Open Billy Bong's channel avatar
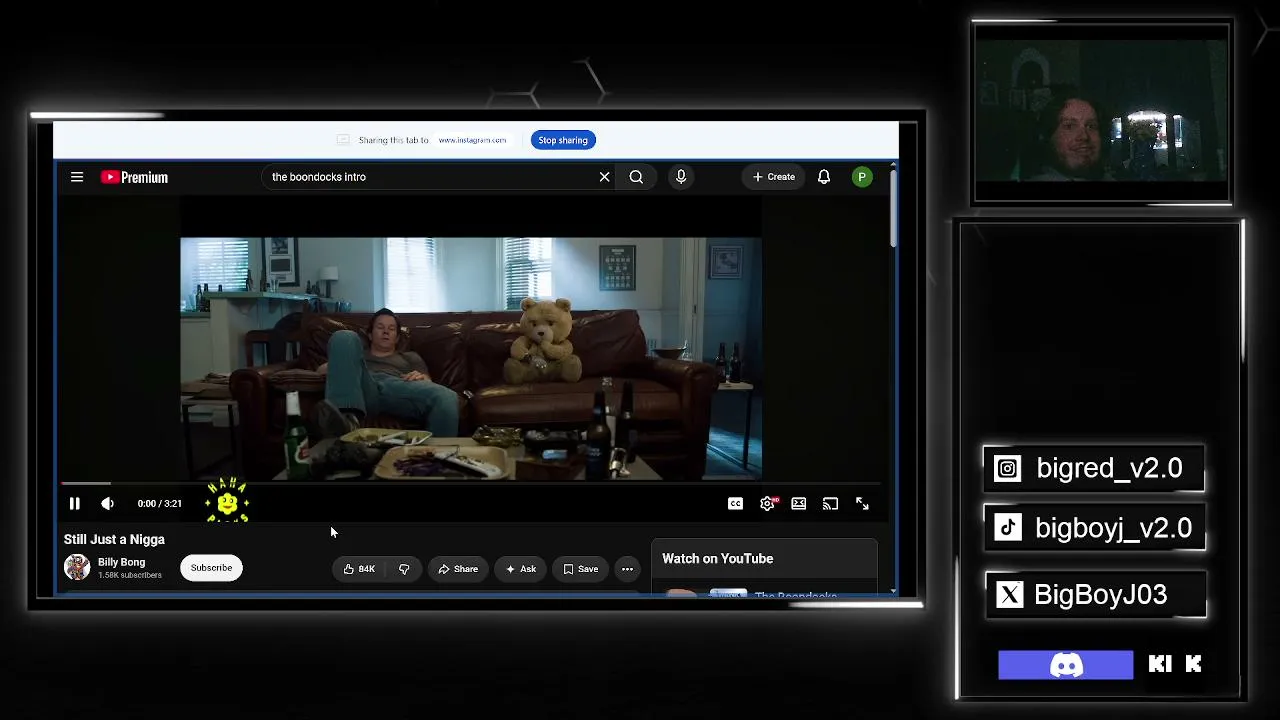 coord(77,568)
